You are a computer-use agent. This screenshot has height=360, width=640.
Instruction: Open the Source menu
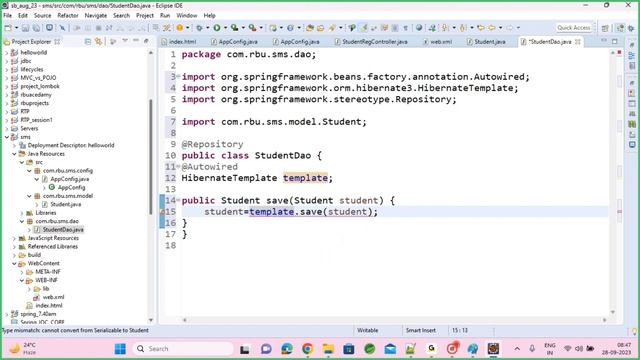(x=42, y=16)
